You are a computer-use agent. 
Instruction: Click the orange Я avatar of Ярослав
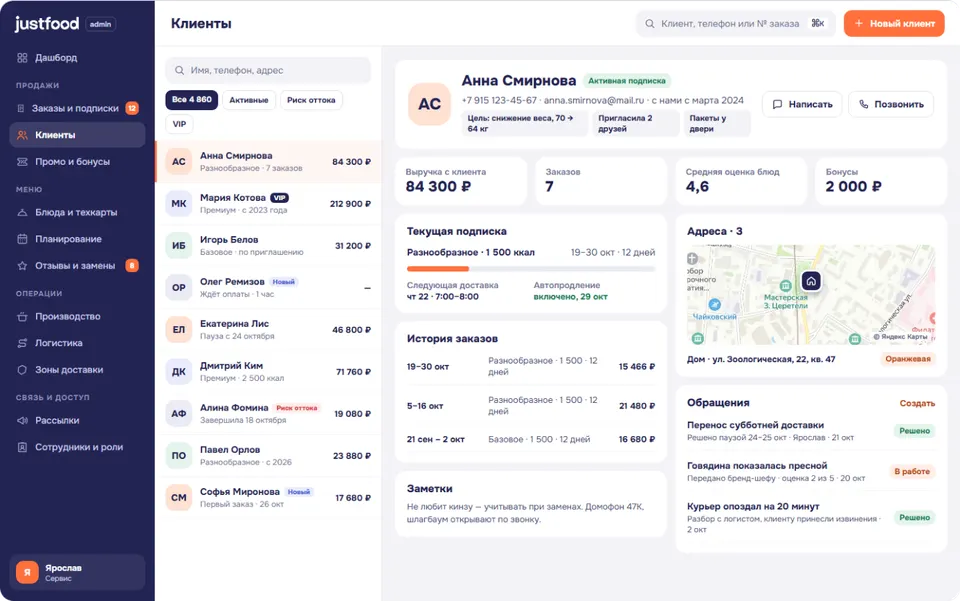(27, 572)
